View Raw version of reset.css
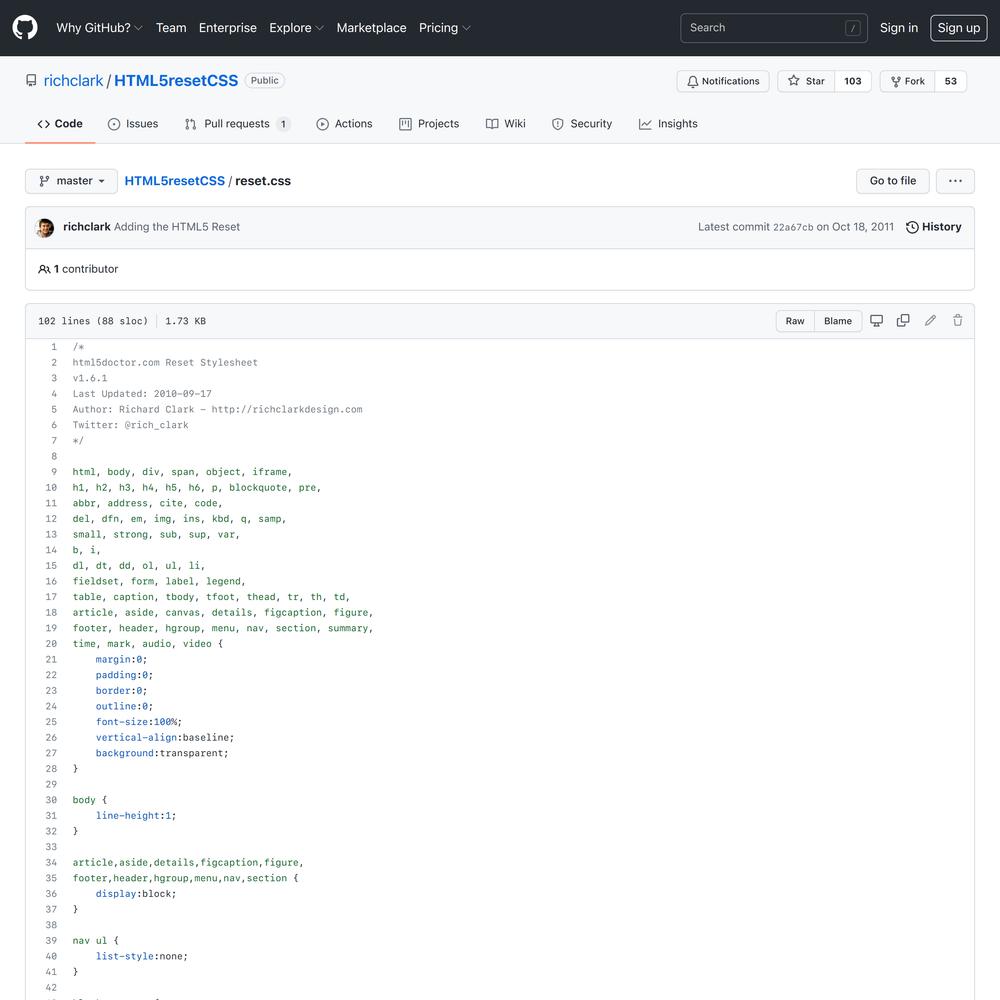Screen dimensions: 1000x1000 (795, 321)
